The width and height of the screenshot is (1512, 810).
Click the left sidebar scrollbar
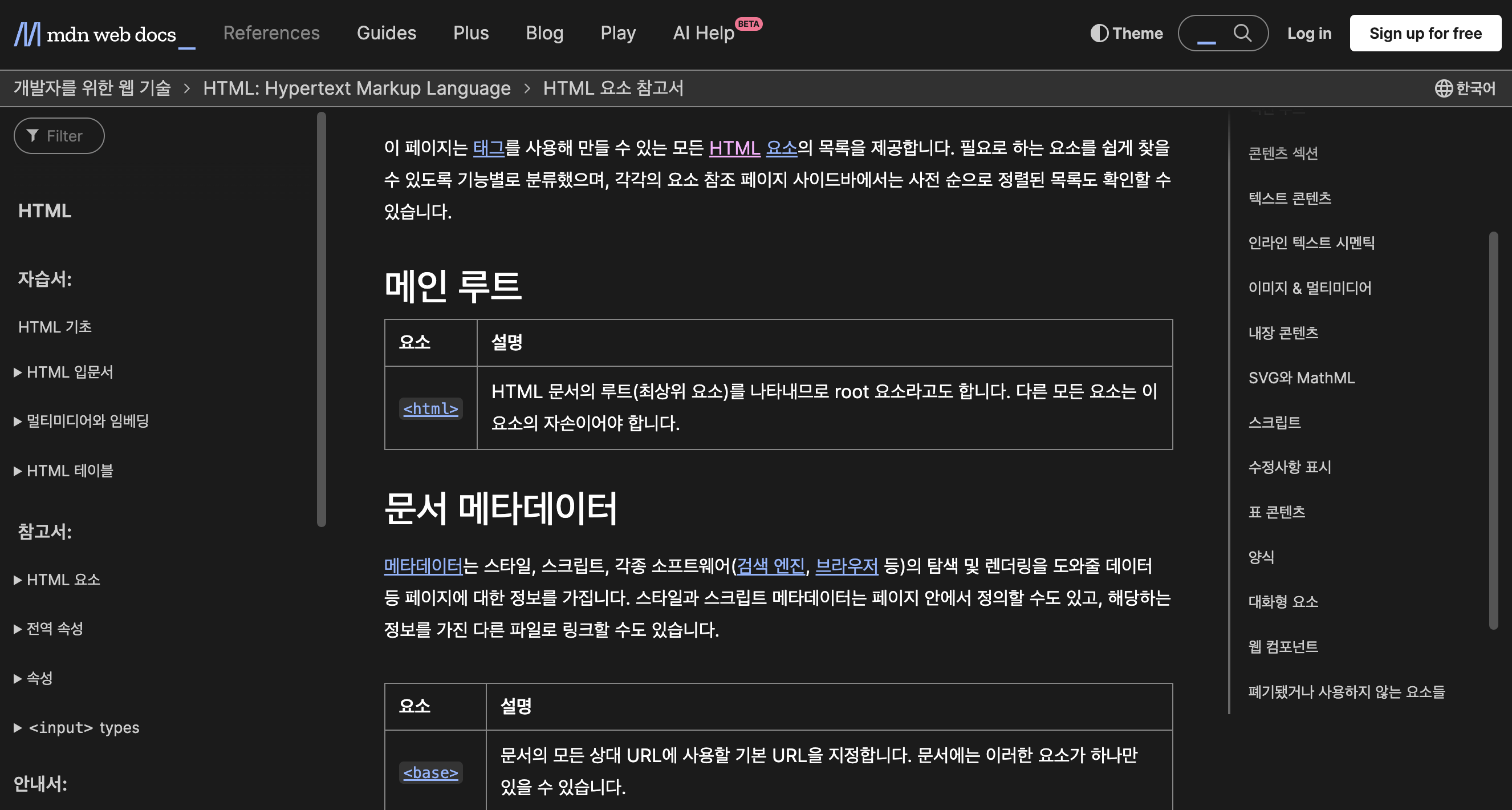pyautogui.click(x=321, y=319)
